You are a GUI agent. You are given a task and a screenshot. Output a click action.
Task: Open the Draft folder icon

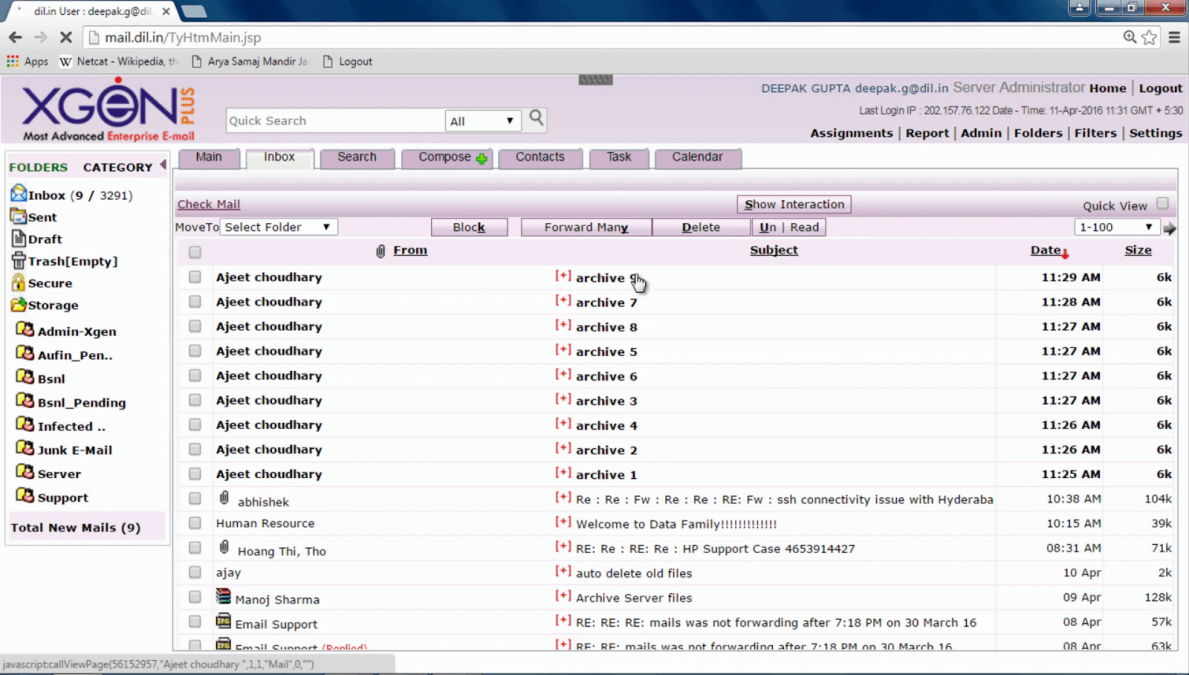pyautogui.click(x=17, y=239)
